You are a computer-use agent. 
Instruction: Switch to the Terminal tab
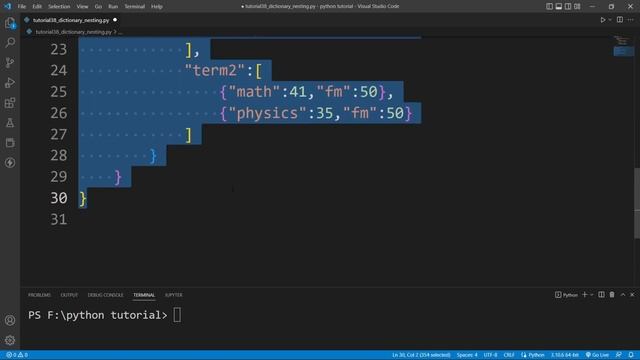point(144,295)
